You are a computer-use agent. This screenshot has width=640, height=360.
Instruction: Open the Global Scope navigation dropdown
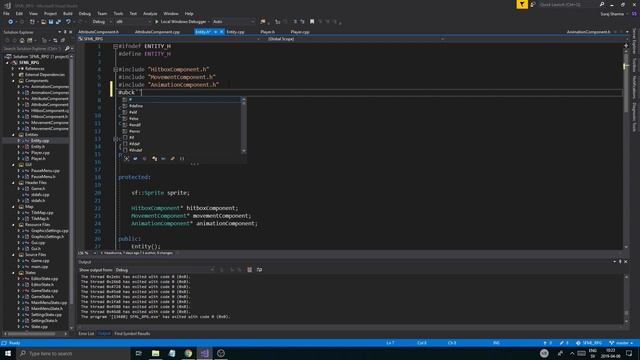pos(355,39)
